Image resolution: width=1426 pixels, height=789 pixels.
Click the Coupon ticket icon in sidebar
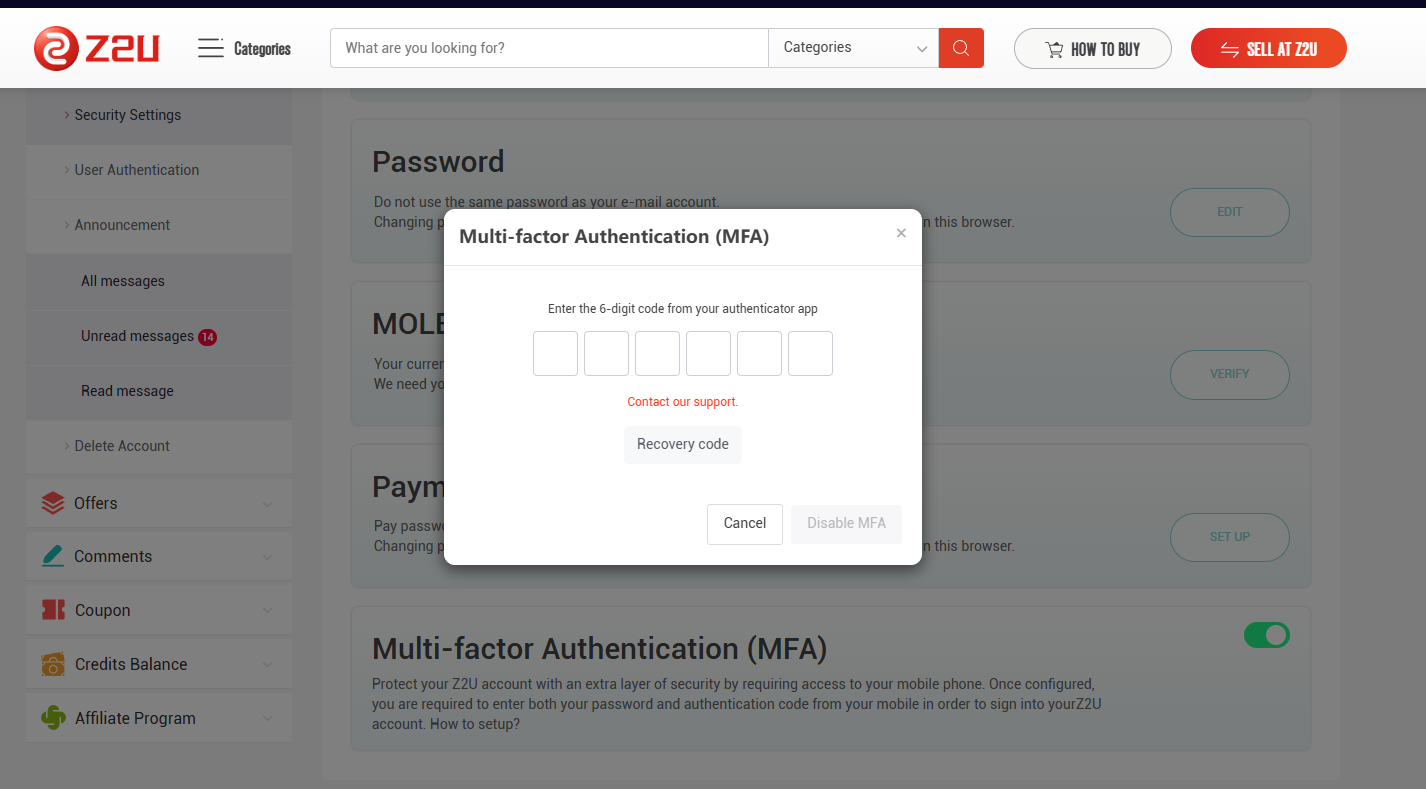click(x=53, y=610)
